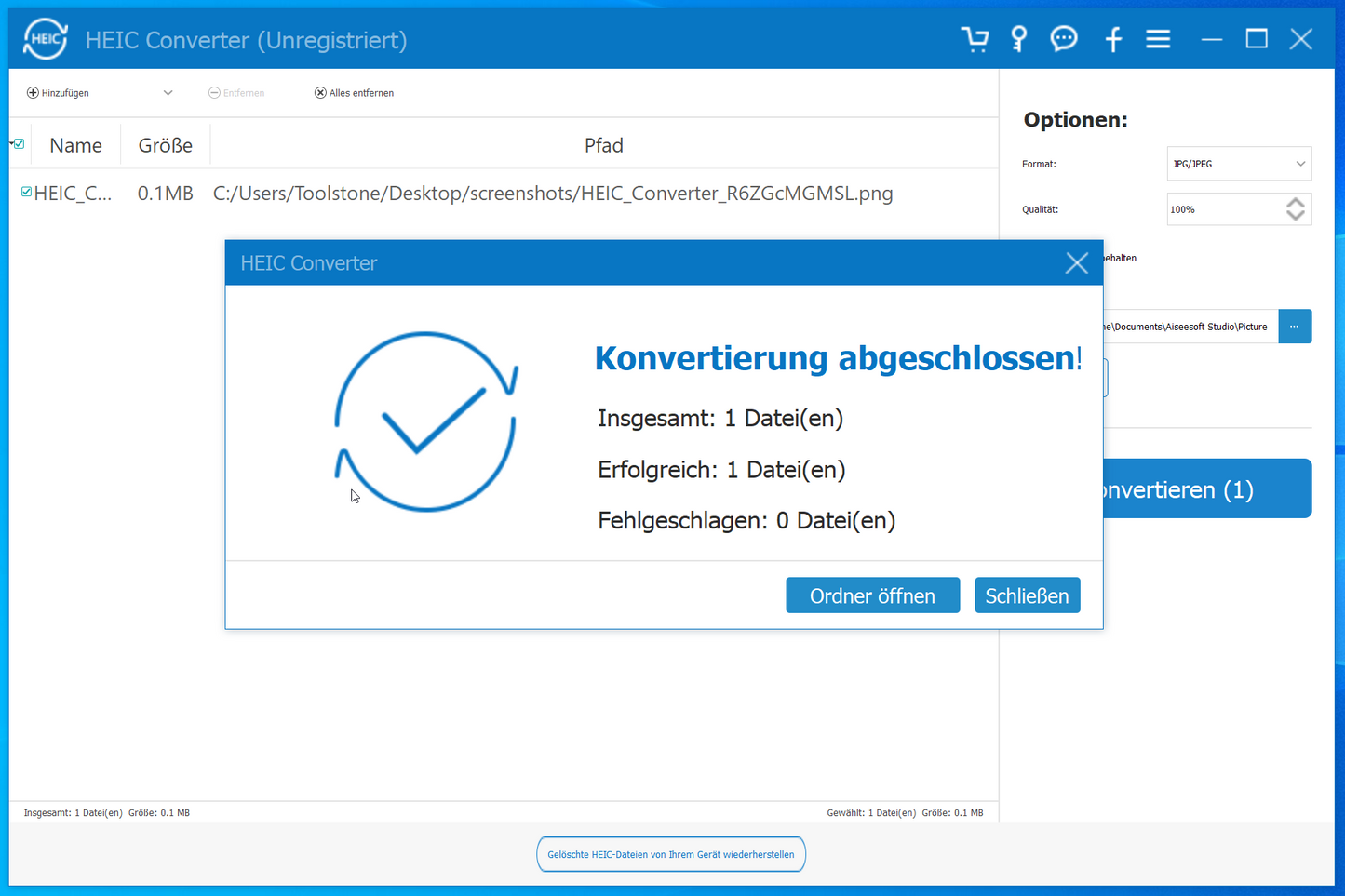Open the shopping cart purchase icon
The height and width of the screenshot is (896, 1345).
pyautogui.click(x=975, y=39)
